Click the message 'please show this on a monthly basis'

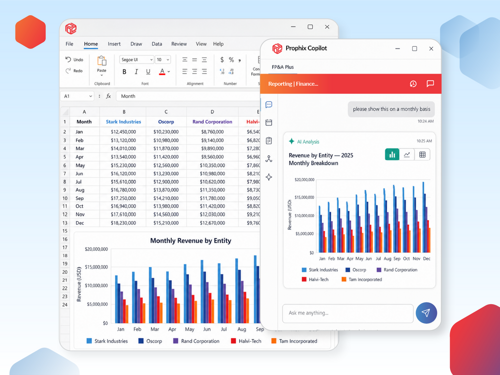391,109
